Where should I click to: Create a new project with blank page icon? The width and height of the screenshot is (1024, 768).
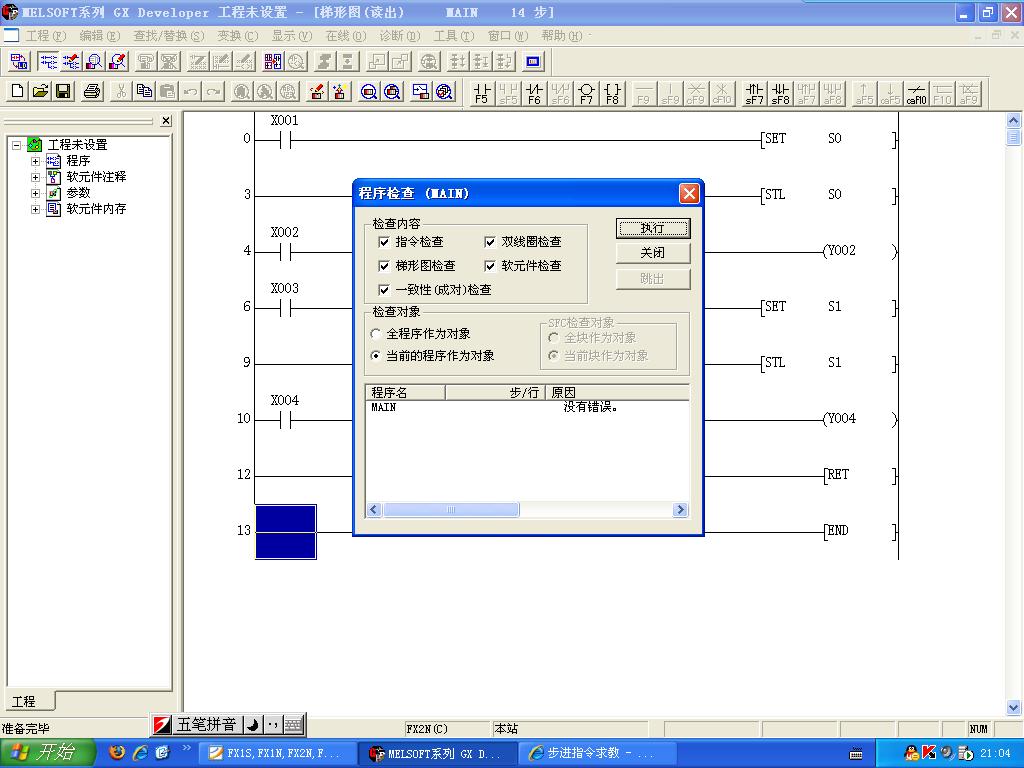17,92
